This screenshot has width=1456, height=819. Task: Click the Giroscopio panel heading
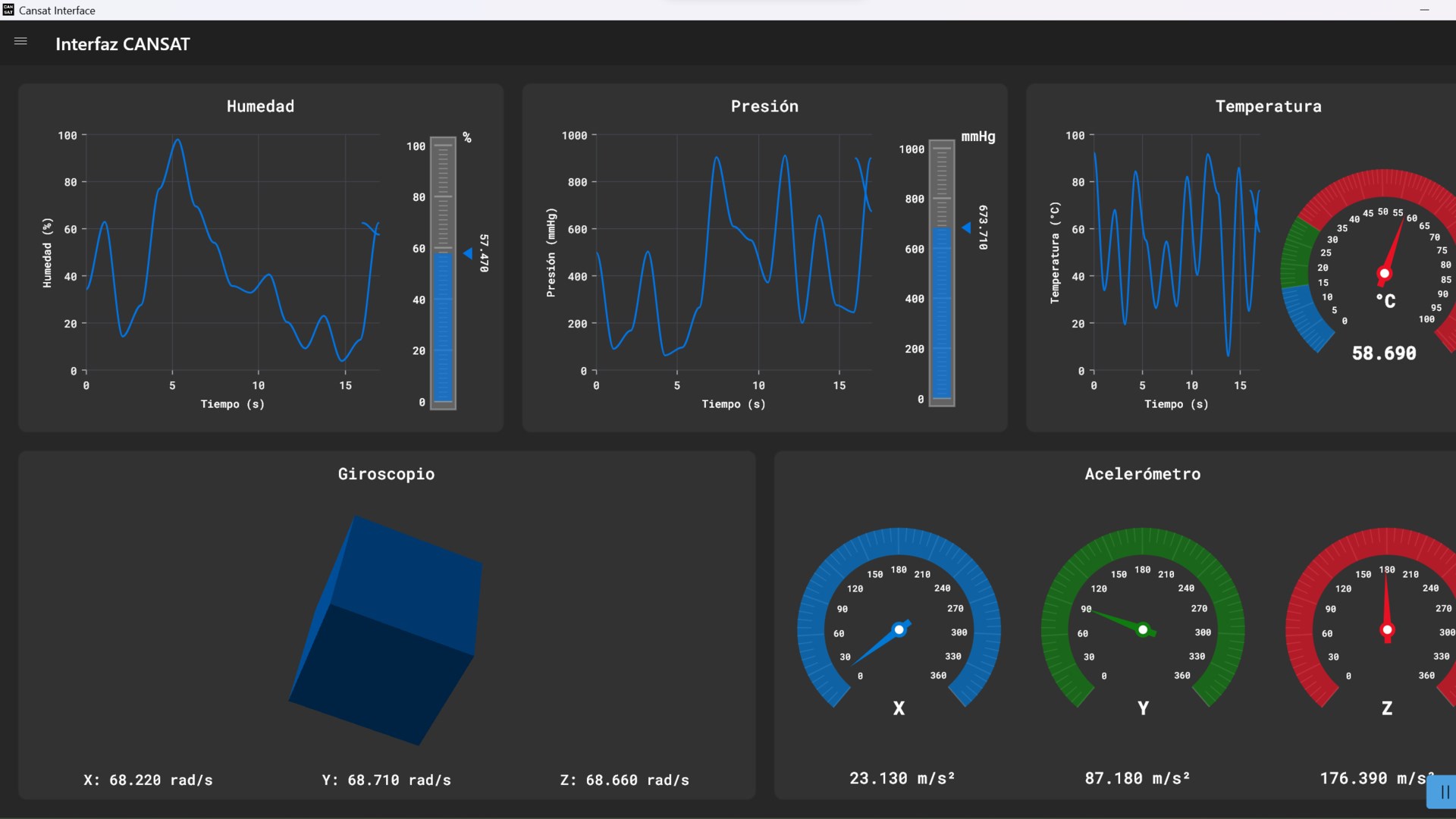point(386,474)
